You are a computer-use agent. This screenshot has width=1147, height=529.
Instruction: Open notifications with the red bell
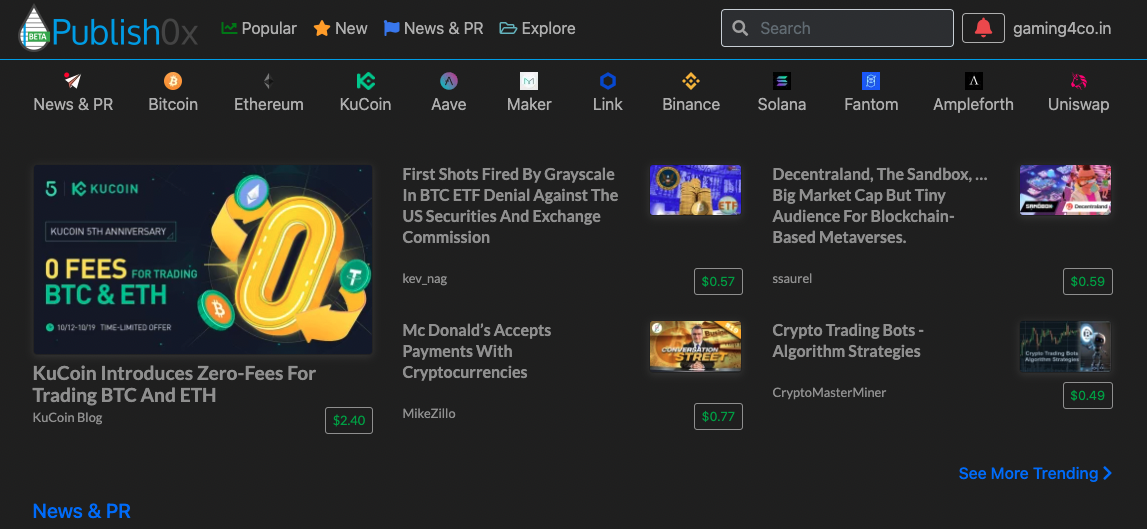[x=983, y=29]
